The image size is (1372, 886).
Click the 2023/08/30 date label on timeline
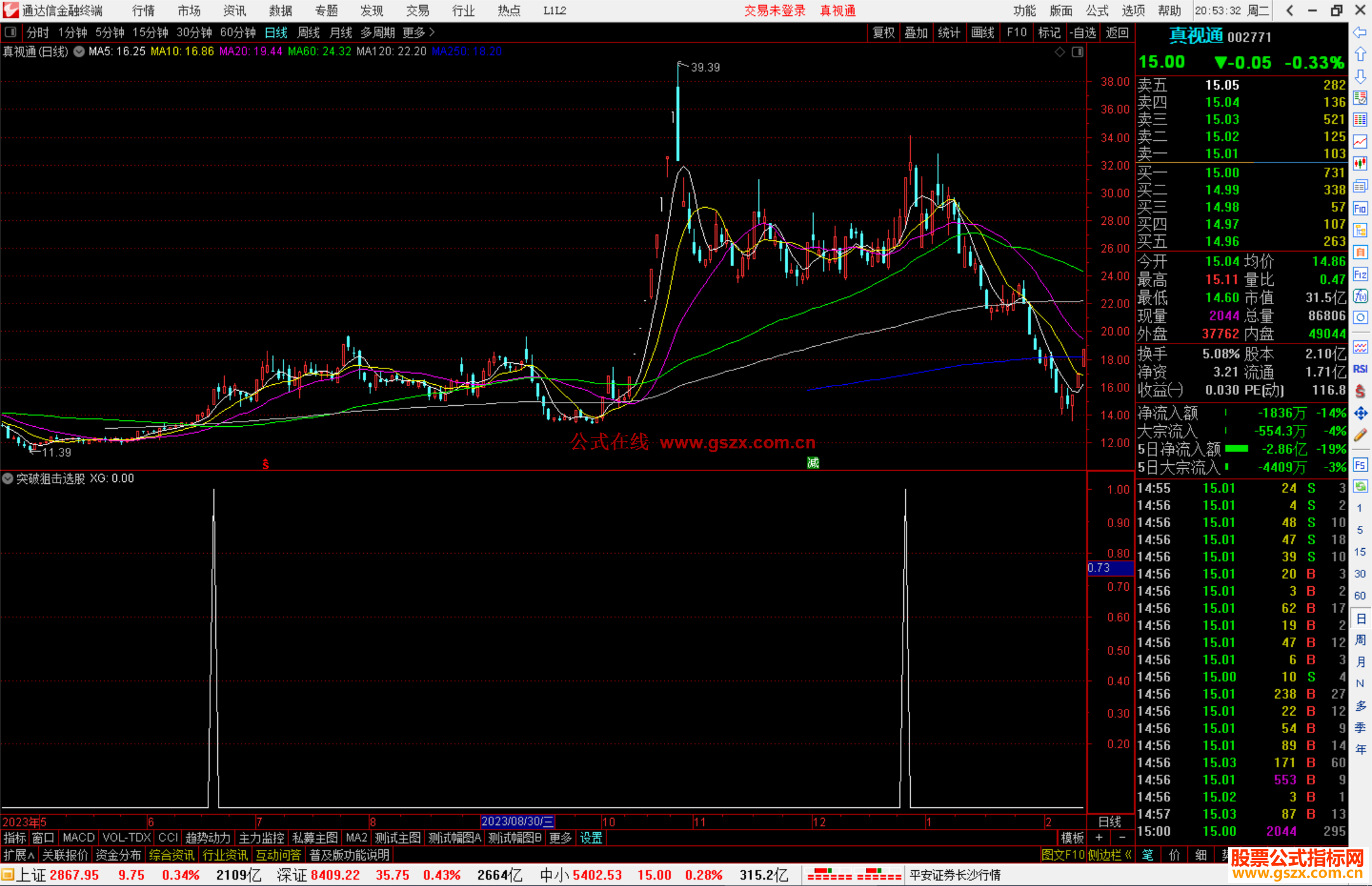click(517, 821)
